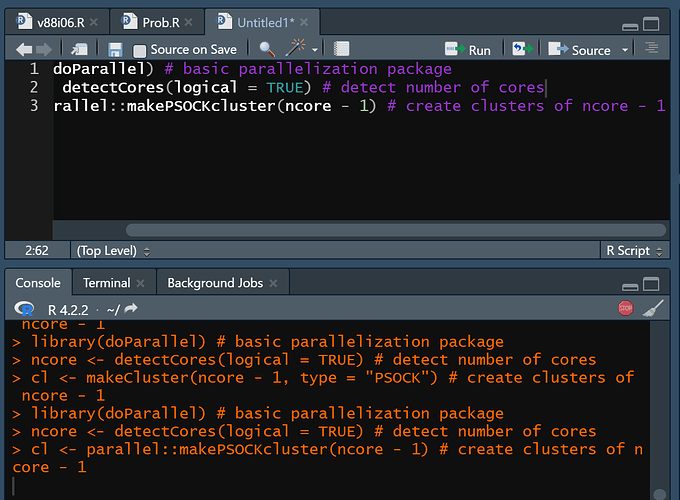Click R 4.2.2 version label
The width and height of the screenshot is (680, 500).
pos(68,310)
